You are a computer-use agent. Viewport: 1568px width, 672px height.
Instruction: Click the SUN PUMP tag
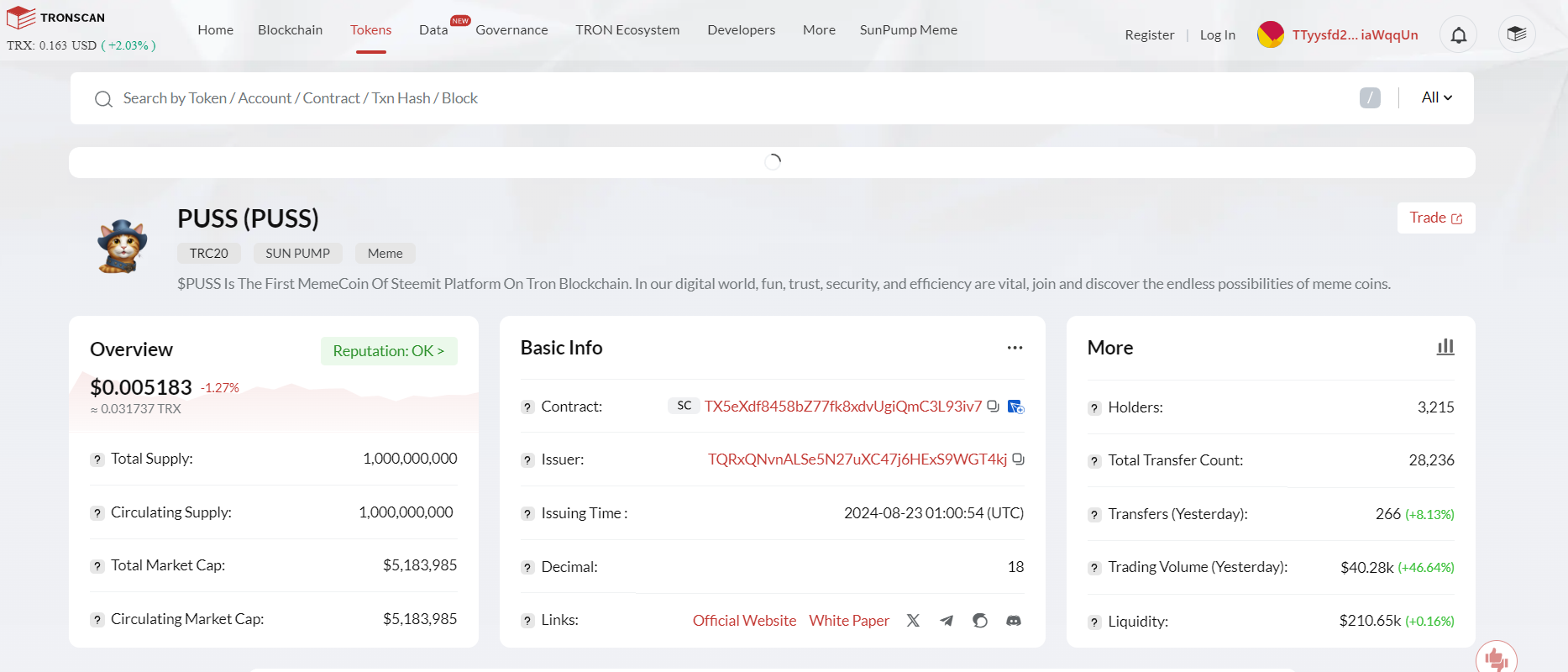[298, 254]
